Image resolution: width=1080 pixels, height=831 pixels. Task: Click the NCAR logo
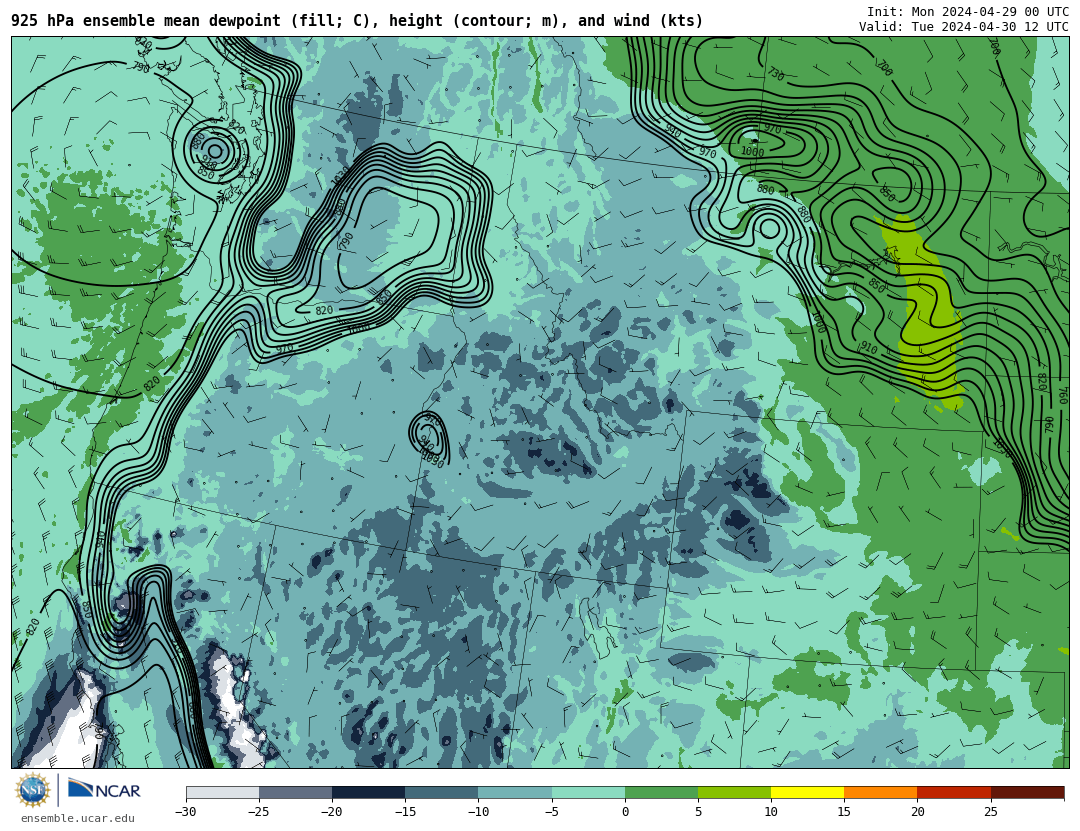(x=104, y=789)
